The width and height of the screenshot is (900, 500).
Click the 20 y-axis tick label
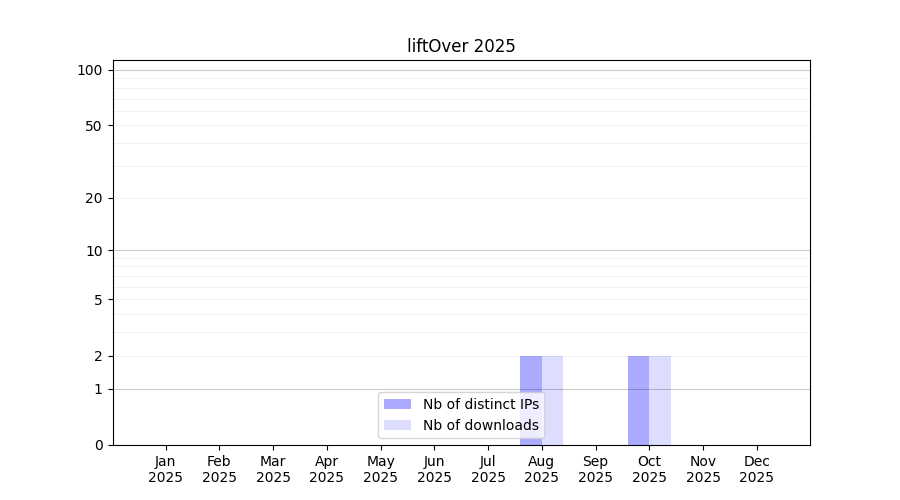[x=94, y=199]
